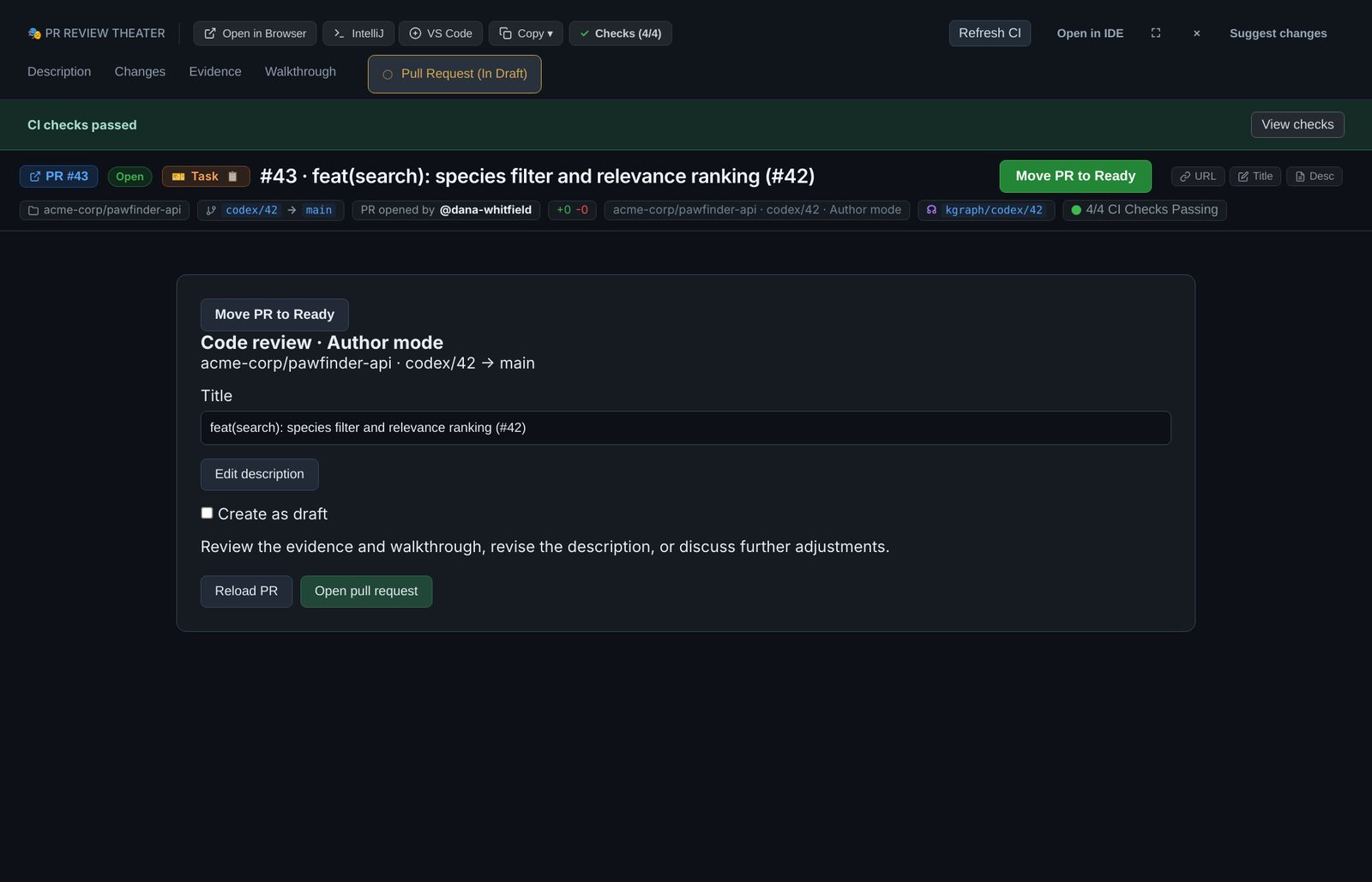
Task: Switch to the Changes tab
Action: click(140, 72)
